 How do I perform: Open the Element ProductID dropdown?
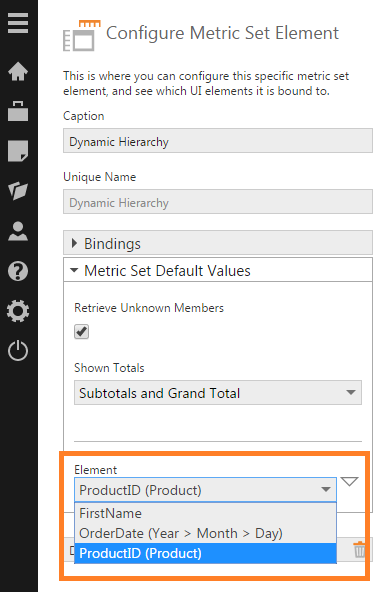[205, 490]
